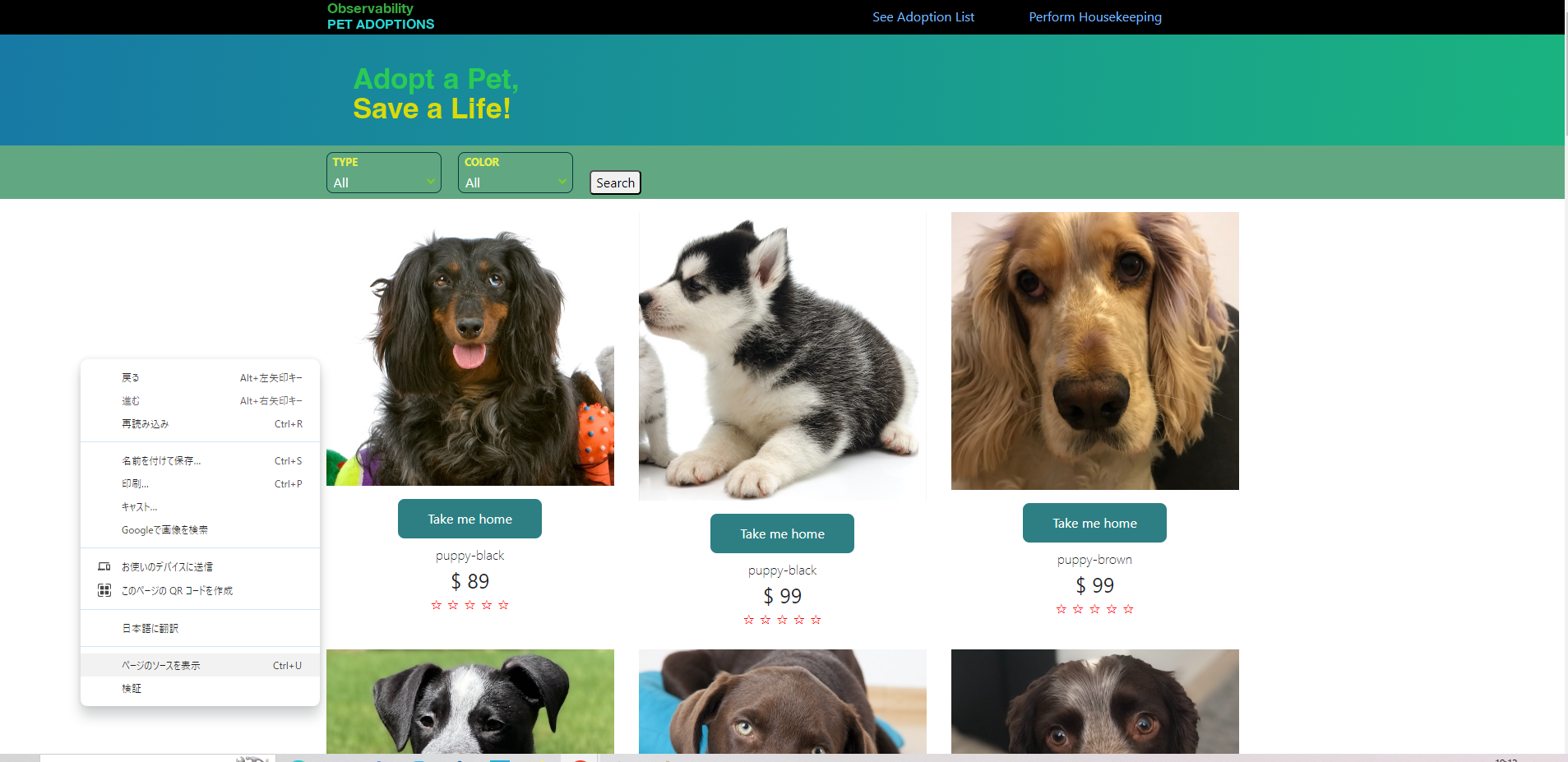
Task: Click the QR code icon in context menu
Action: (x=104, y=590)
